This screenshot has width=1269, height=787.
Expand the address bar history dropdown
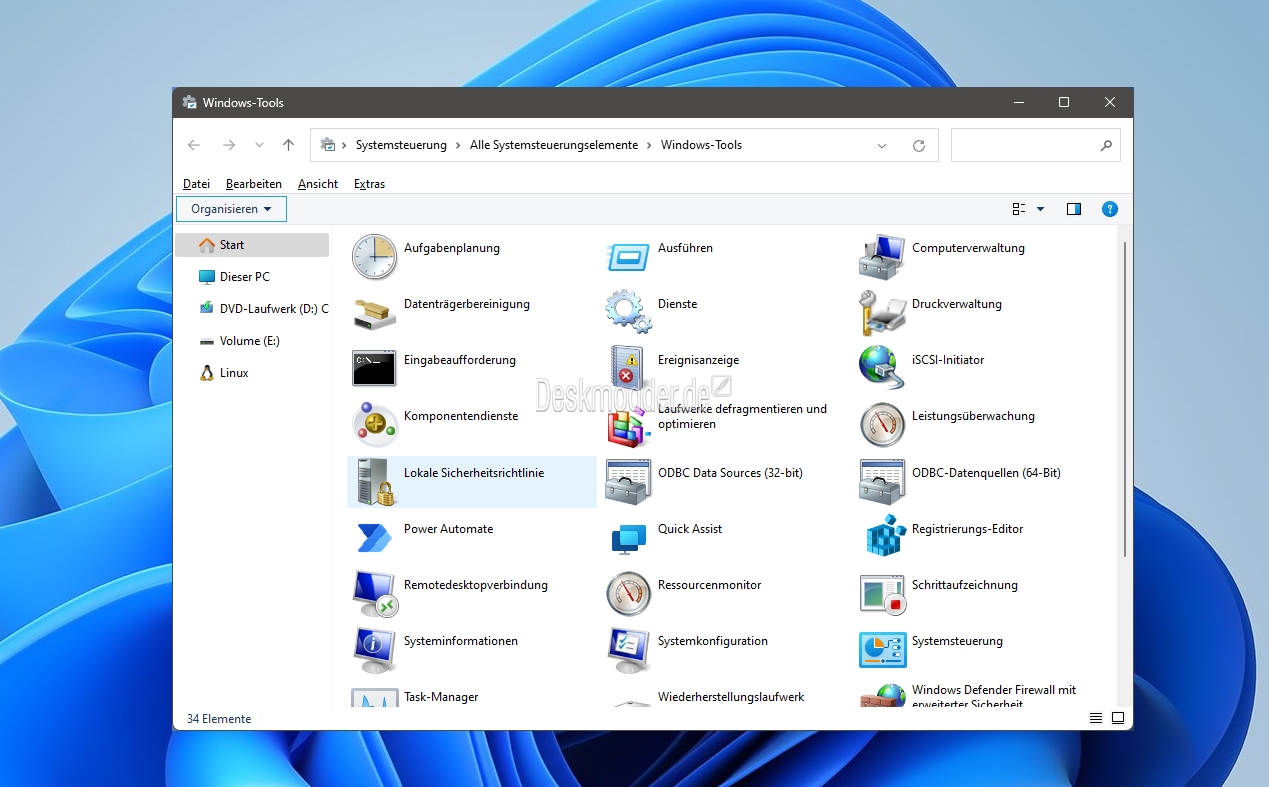click(x=882, y=145)
